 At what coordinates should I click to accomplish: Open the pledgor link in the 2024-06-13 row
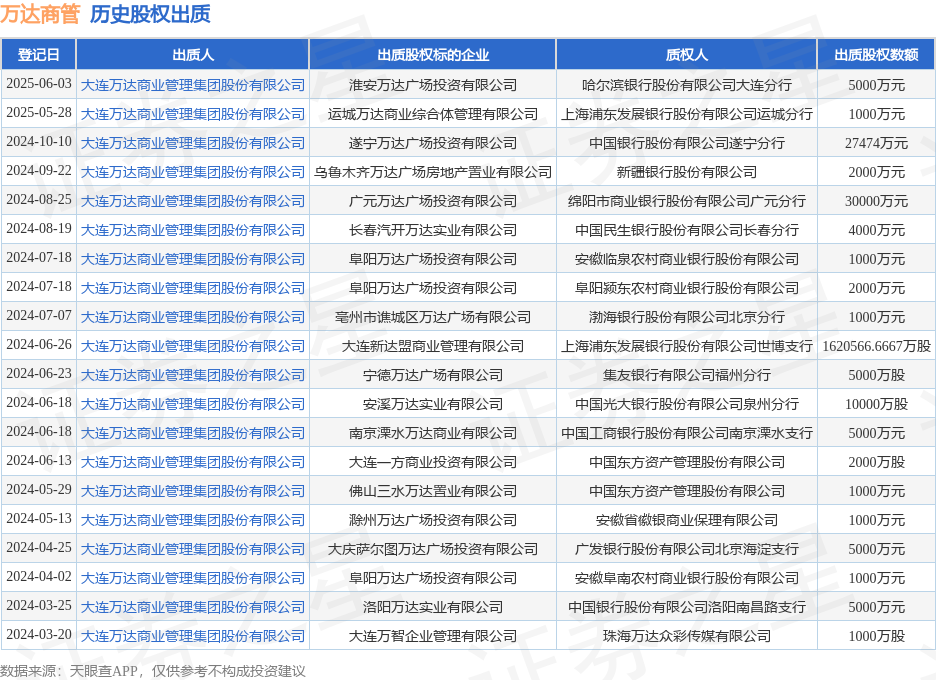[x=193, y=462]
